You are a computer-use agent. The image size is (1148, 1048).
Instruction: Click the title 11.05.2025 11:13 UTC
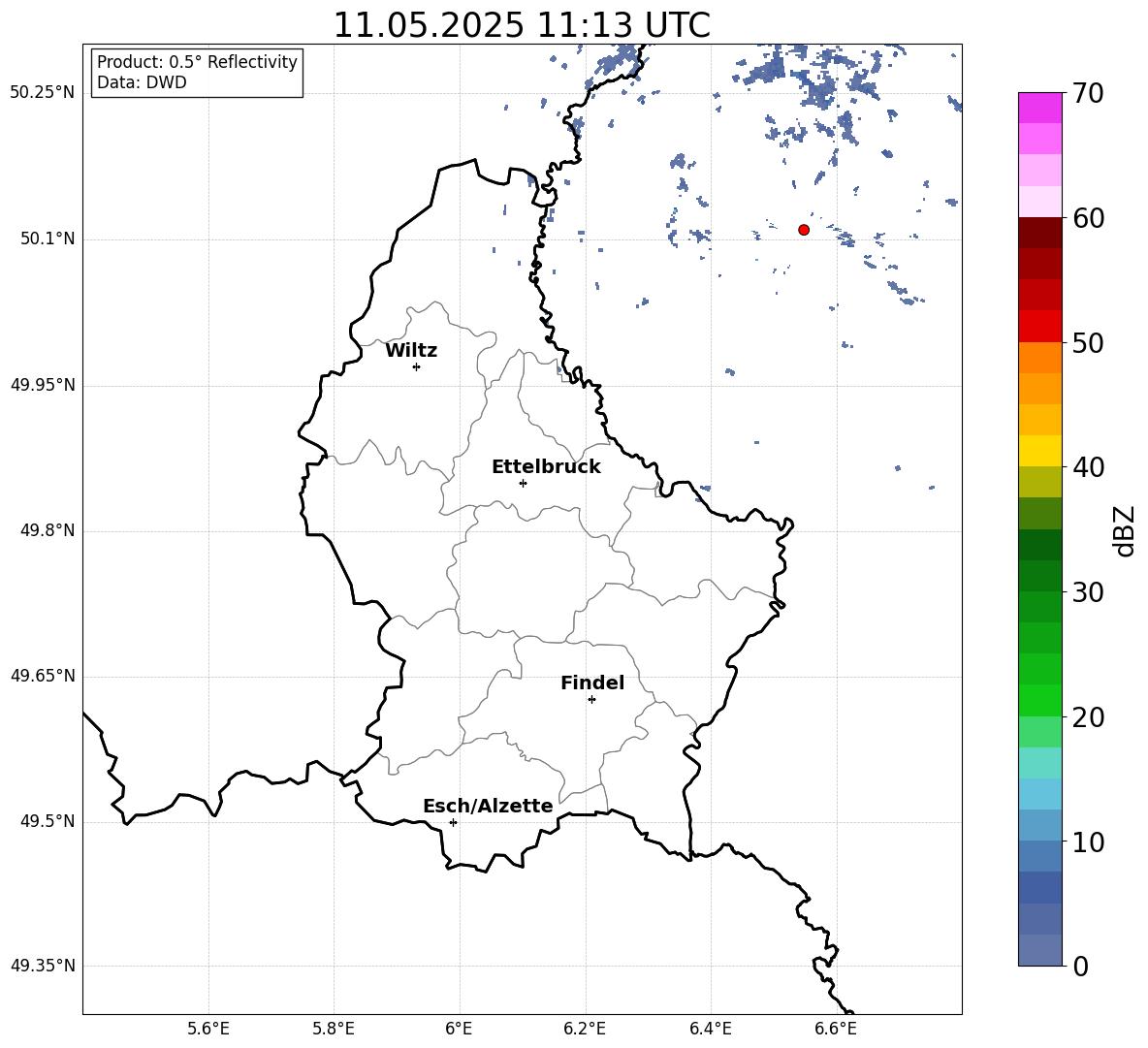(x=522, y=25)
